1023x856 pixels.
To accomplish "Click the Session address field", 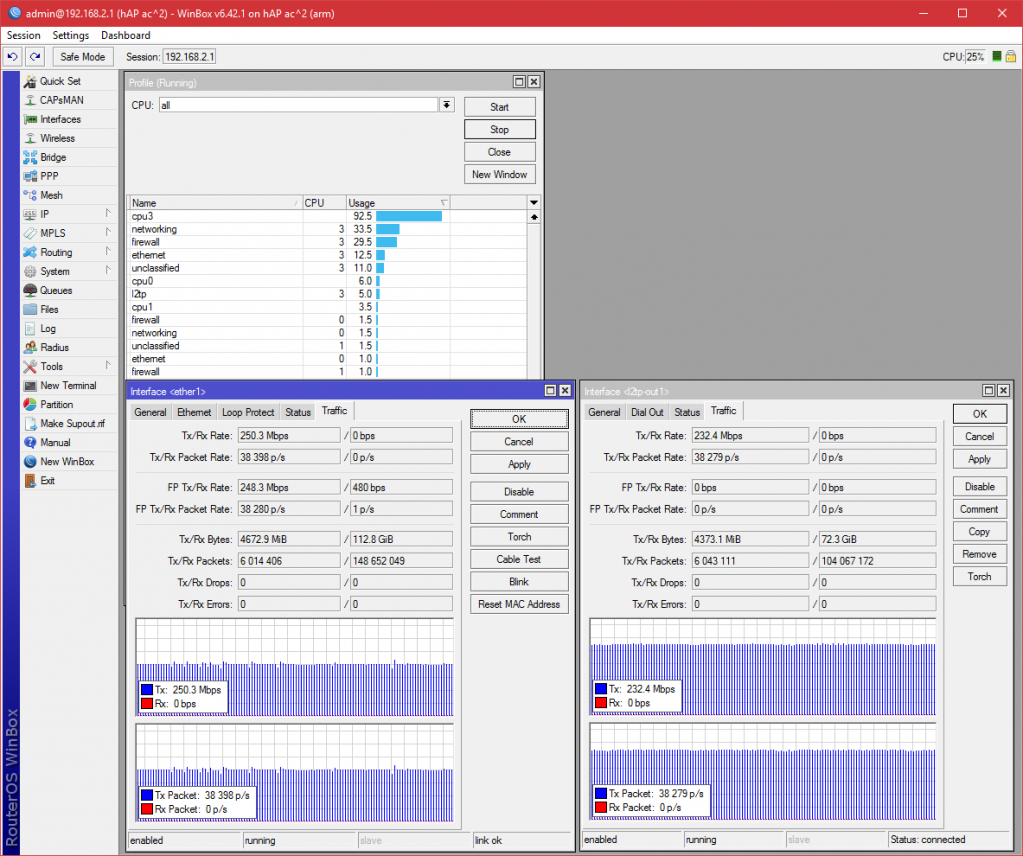I will click(189, 57).
